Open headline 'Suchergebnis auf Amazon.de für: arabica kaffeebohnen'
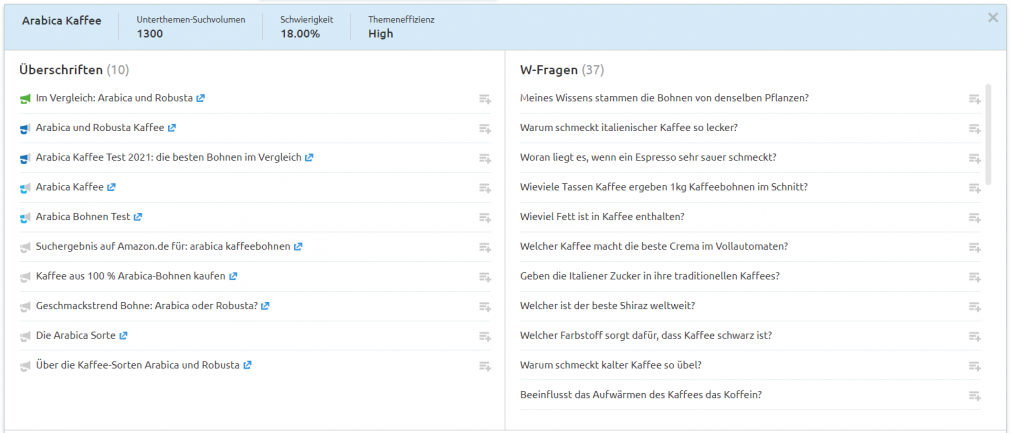1010x433 pixels. click(163, 246)
